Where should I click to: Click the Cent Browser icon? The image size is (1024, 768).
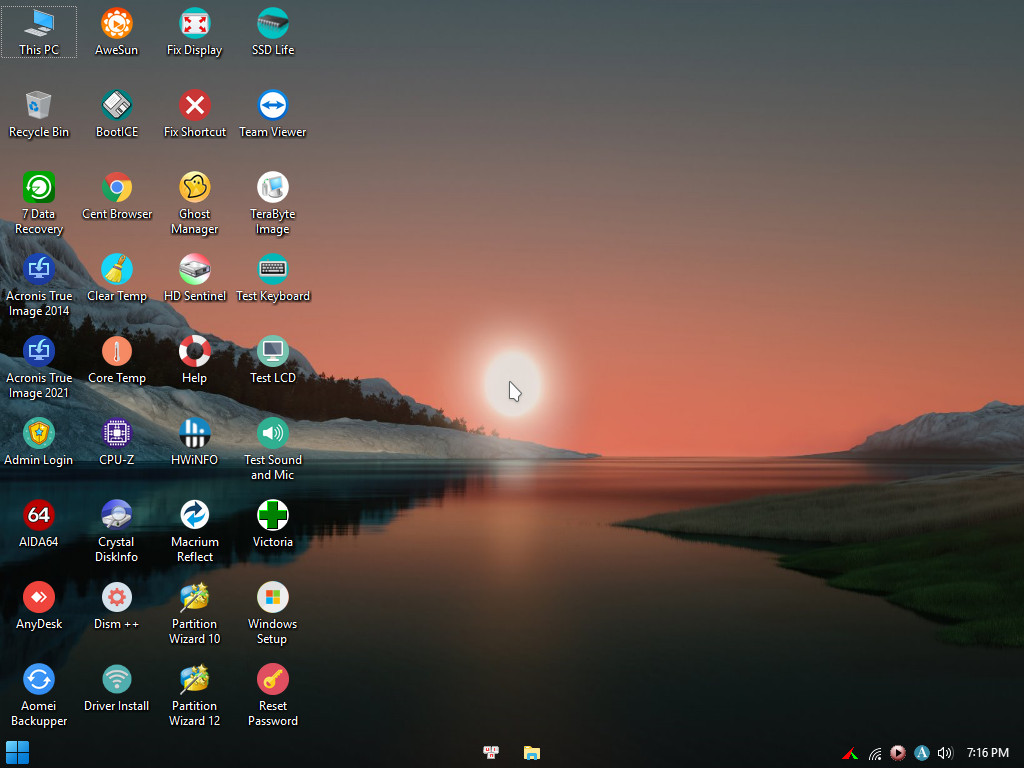(117, 188)
